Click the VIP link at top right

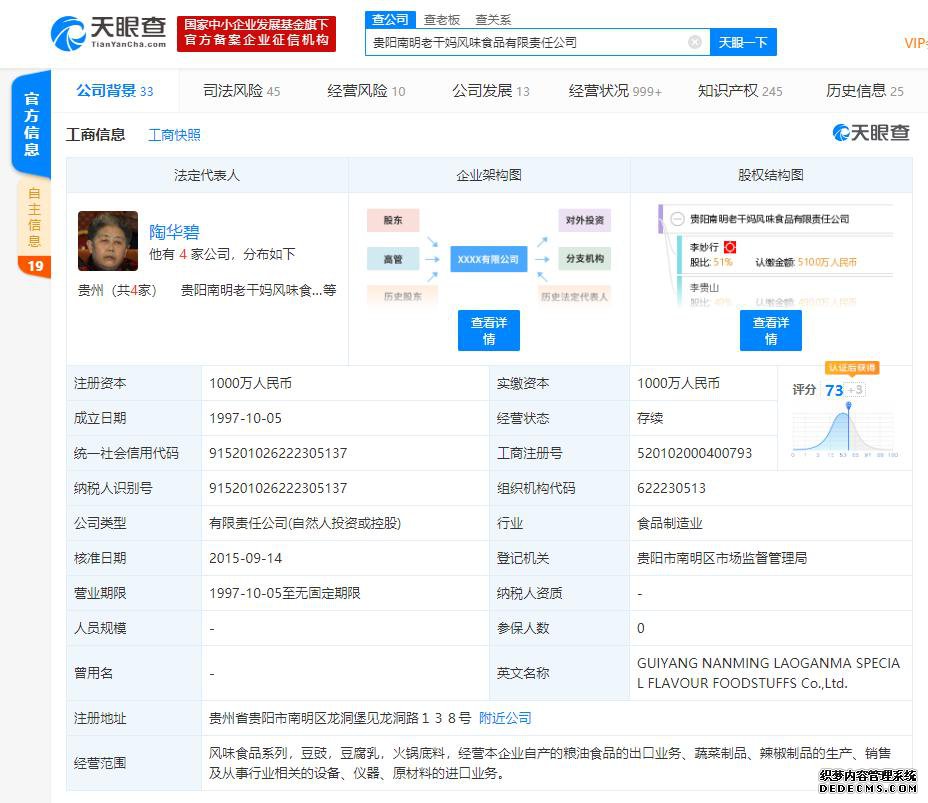click(916, 43)
